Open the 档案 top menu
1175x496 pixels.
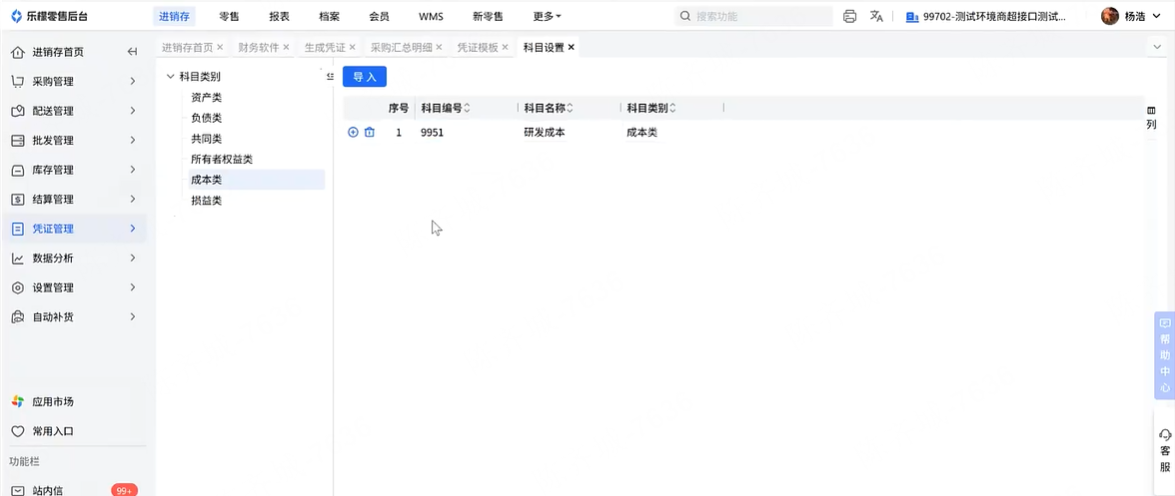click(329, 16)
